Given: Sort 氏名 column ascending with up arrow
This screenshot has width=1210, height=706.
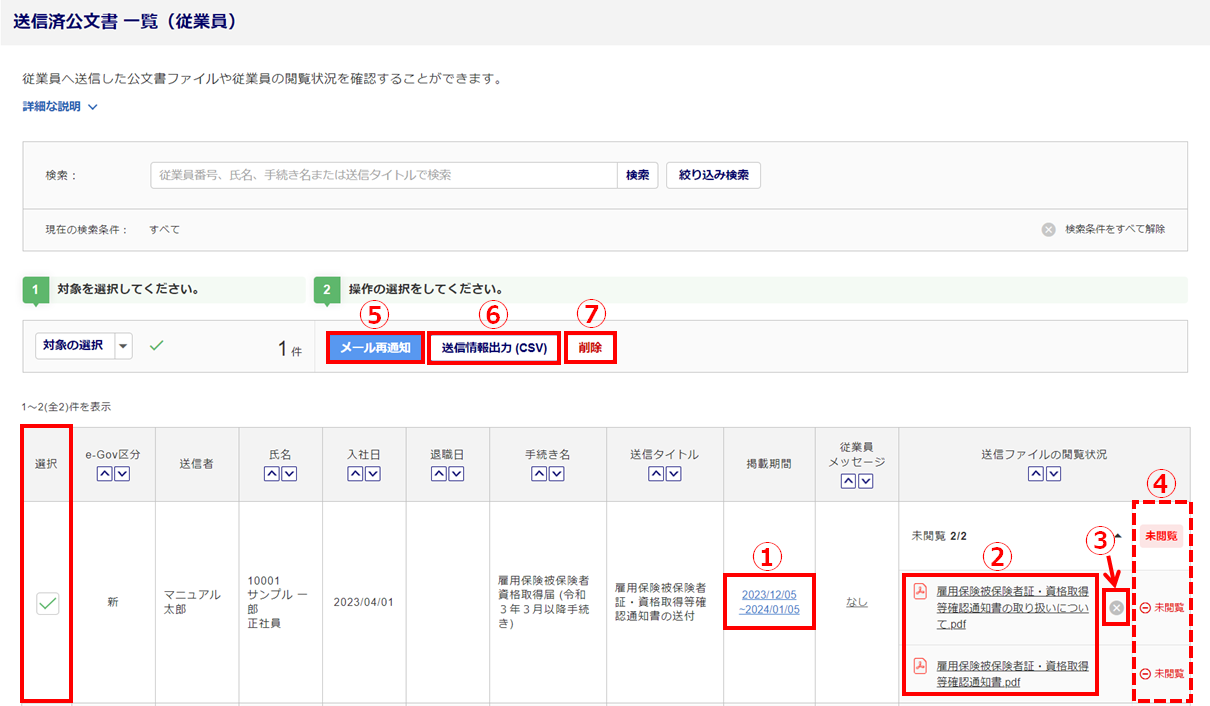Looking at the screenshot, I should pyautogui.click(x=272, y=474).
